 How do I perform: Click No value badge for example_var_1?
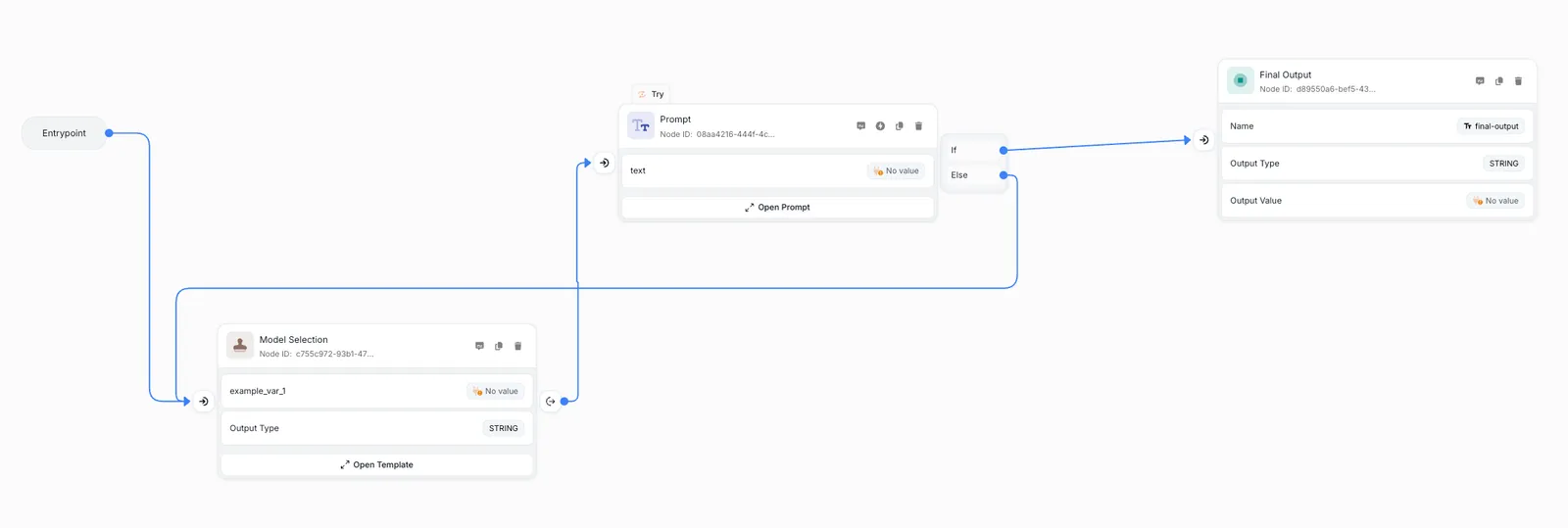tap(495, 391)
